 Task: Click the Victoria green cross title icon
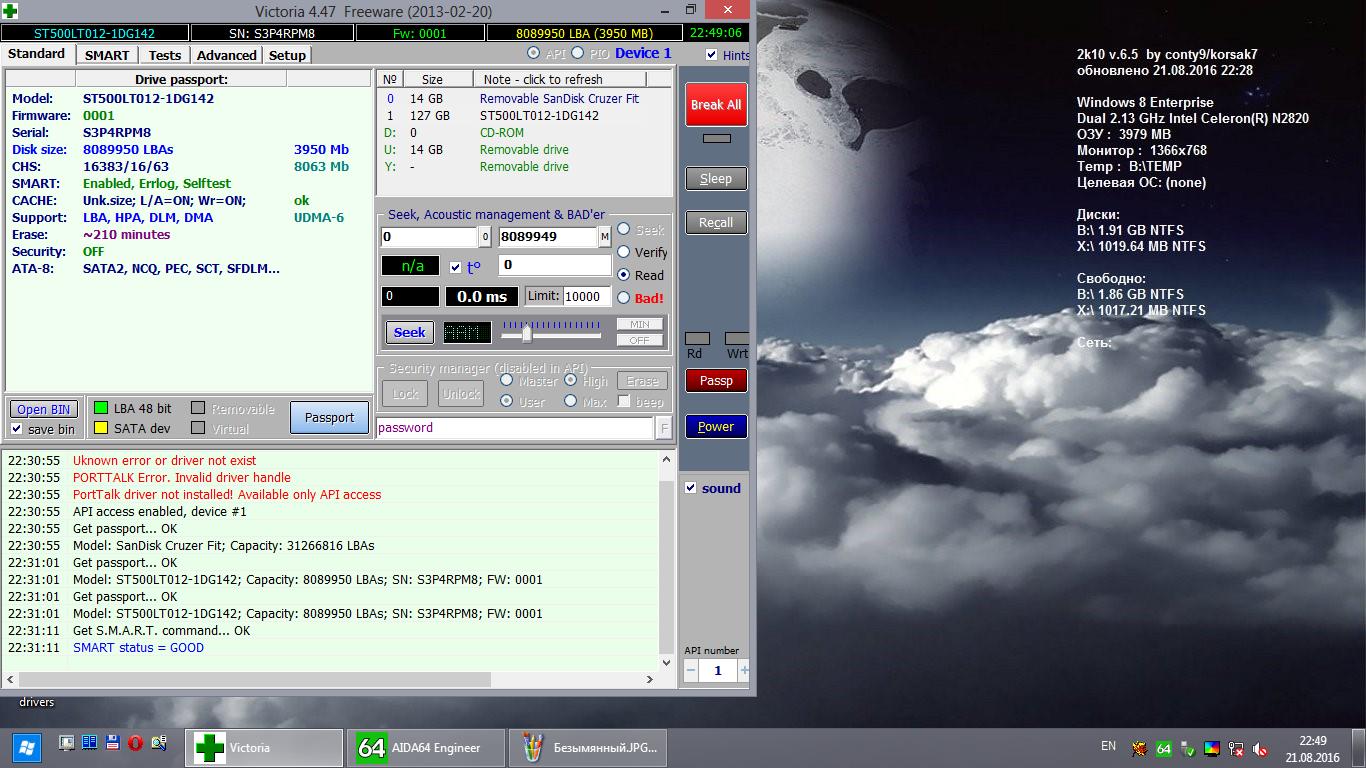(10, 10)
